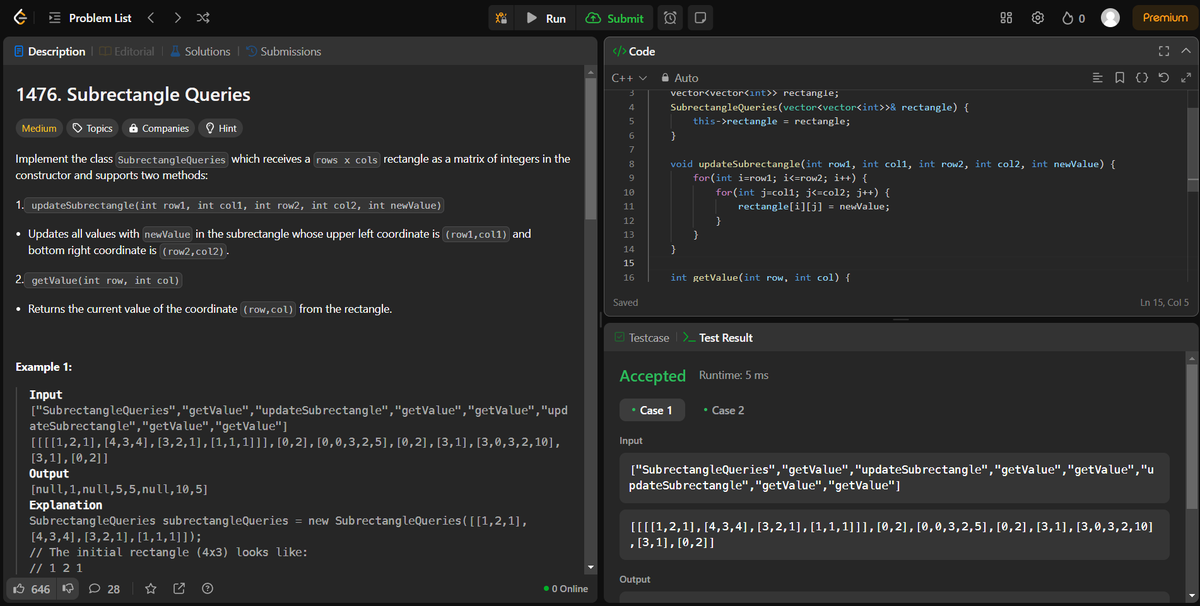Collapse the Code panel with the chevron
The height and width of the screenshot is (606, 1200).
click(1184, 50)
